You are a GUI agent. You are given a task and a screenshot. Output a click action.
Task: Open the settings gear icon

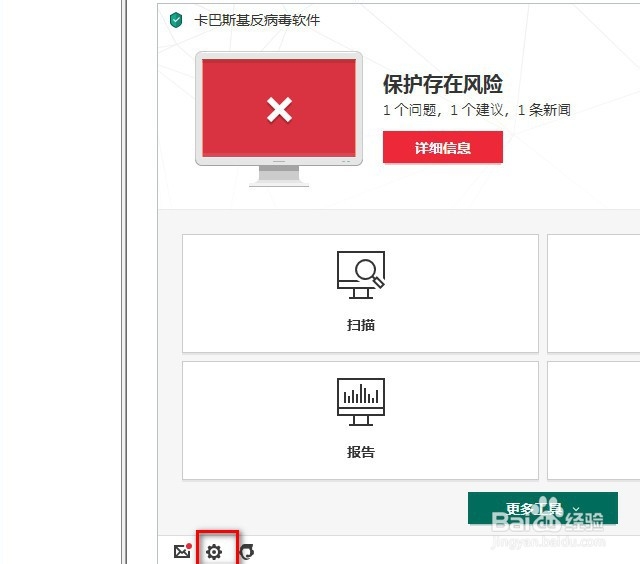click(214, 551)
